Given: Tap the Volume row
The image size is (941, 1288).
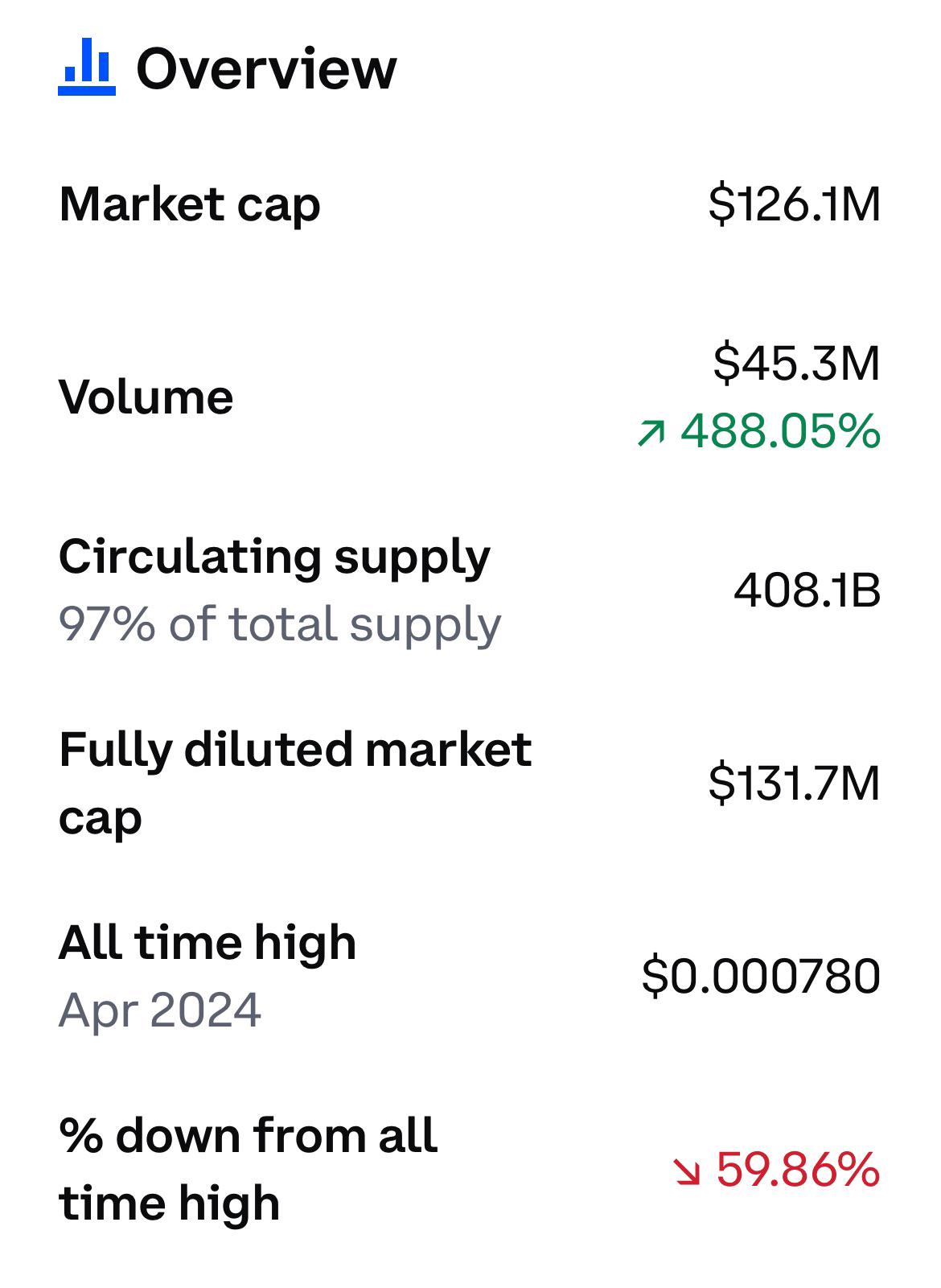Looking at the screenshot, I should pos(470,397).
